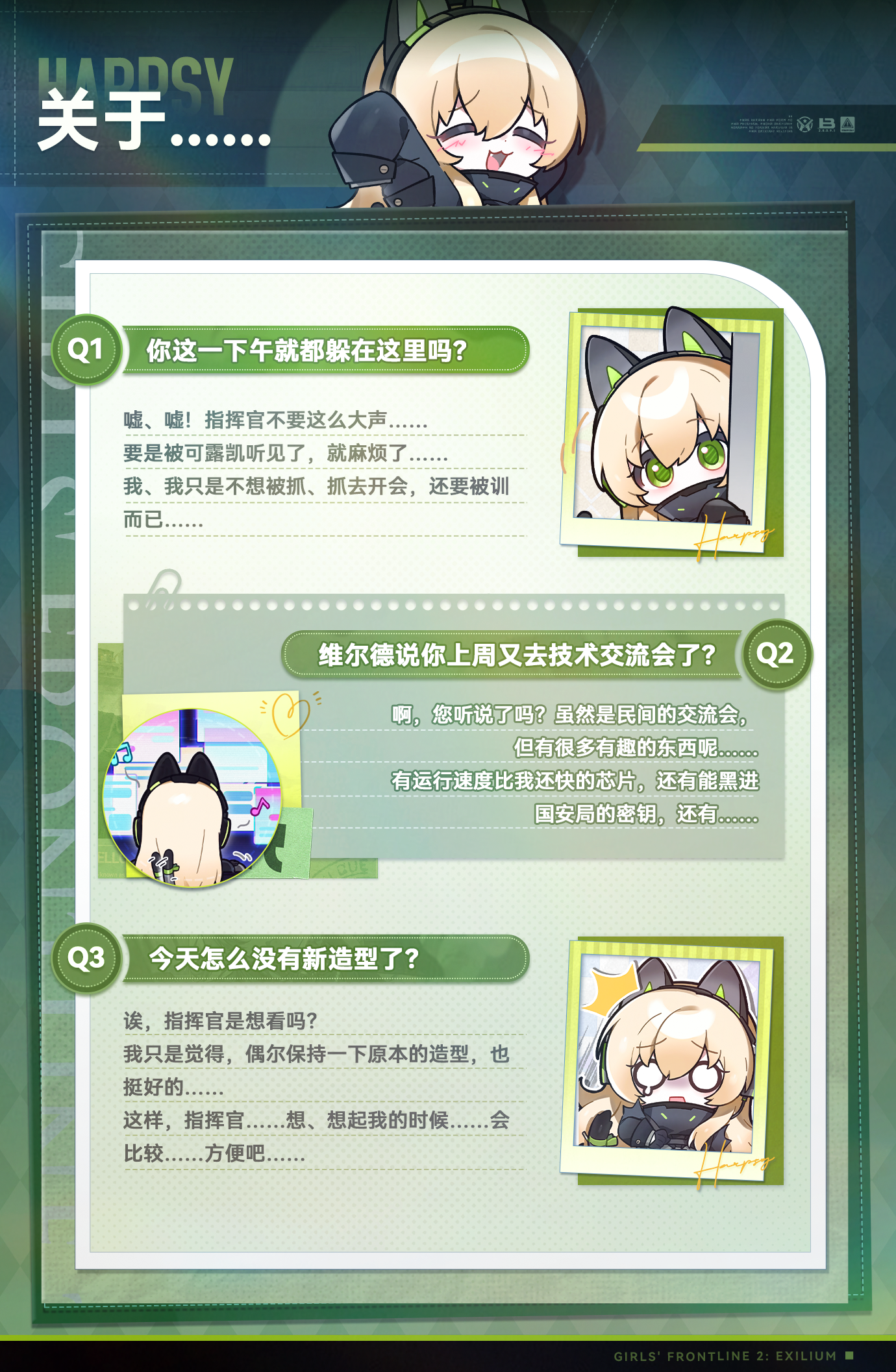Open the Q3 polaroid of shocked Harpsy
This screenshot has height=1372, width=896.
click(671, 1060)
